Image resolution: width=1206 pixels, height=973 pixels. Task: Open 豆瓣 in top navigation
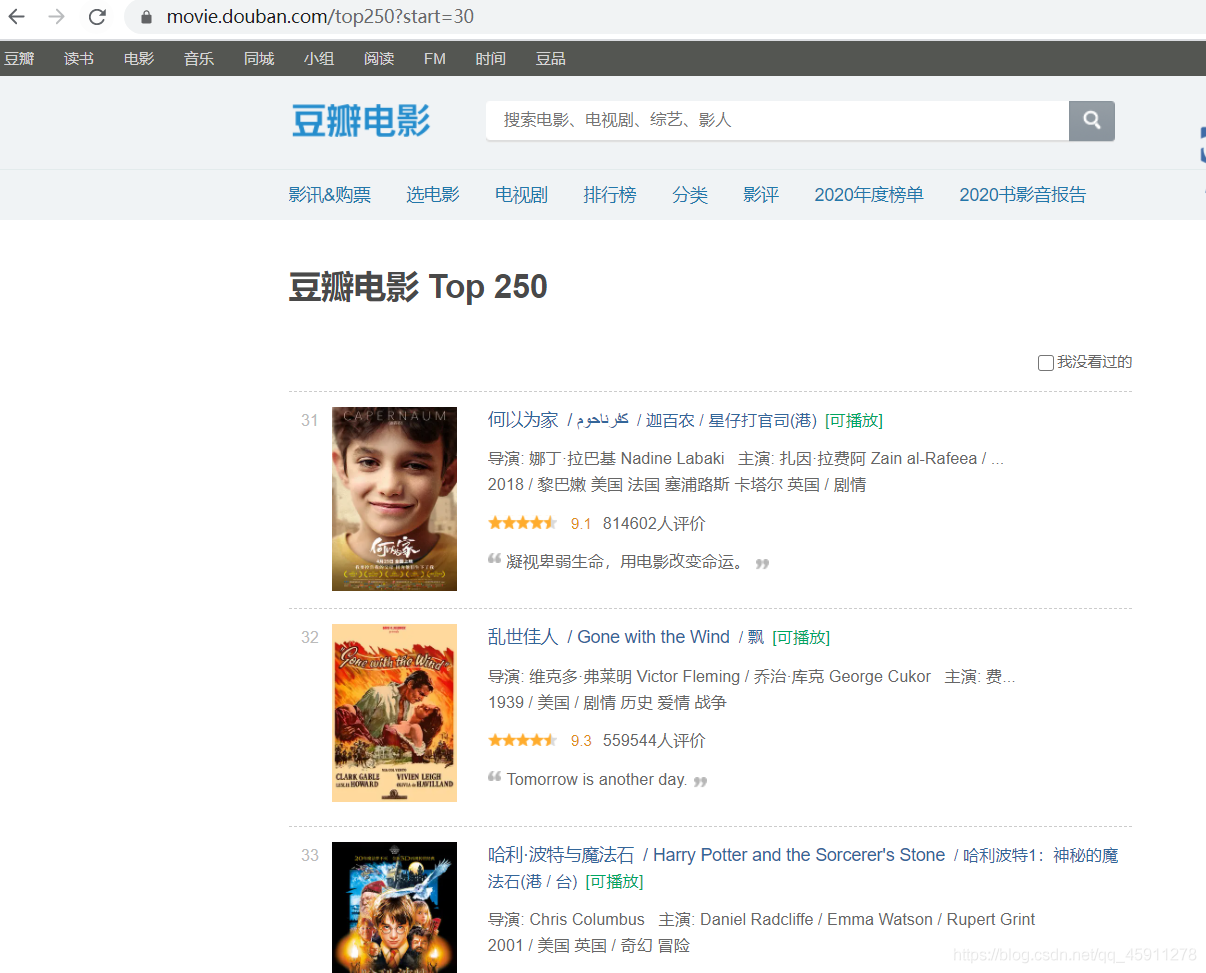[19, 58]
